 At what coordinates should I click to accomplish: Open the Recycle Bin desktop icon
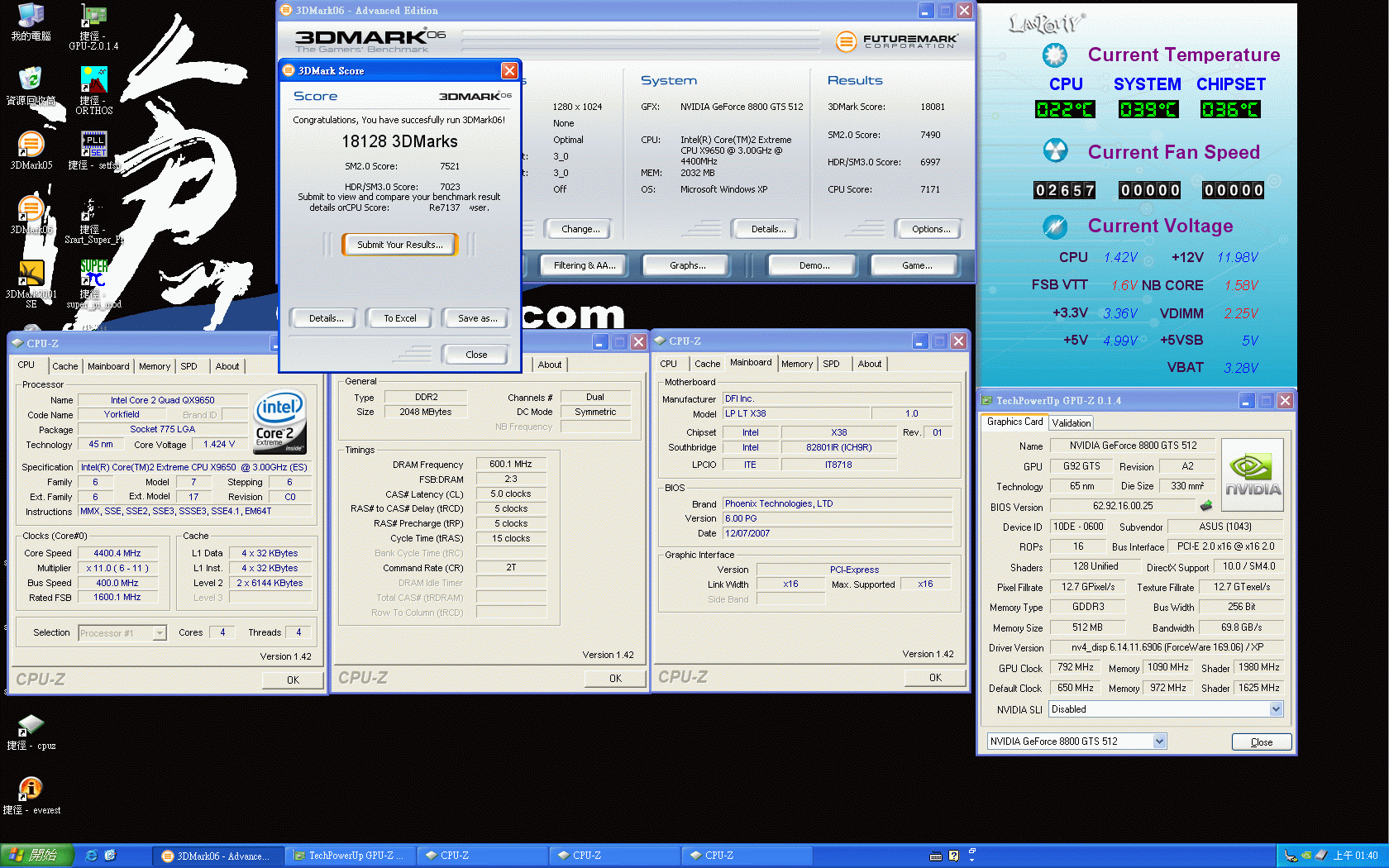(31, 86)
